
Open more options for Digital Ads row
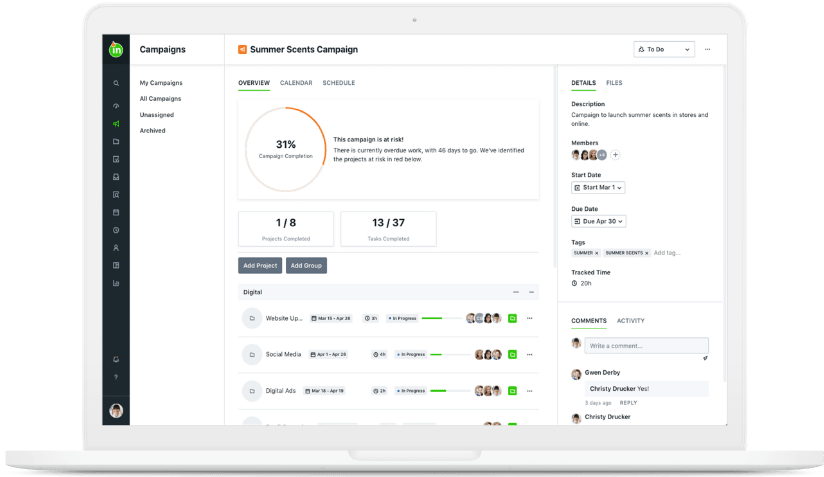(530, 391)
